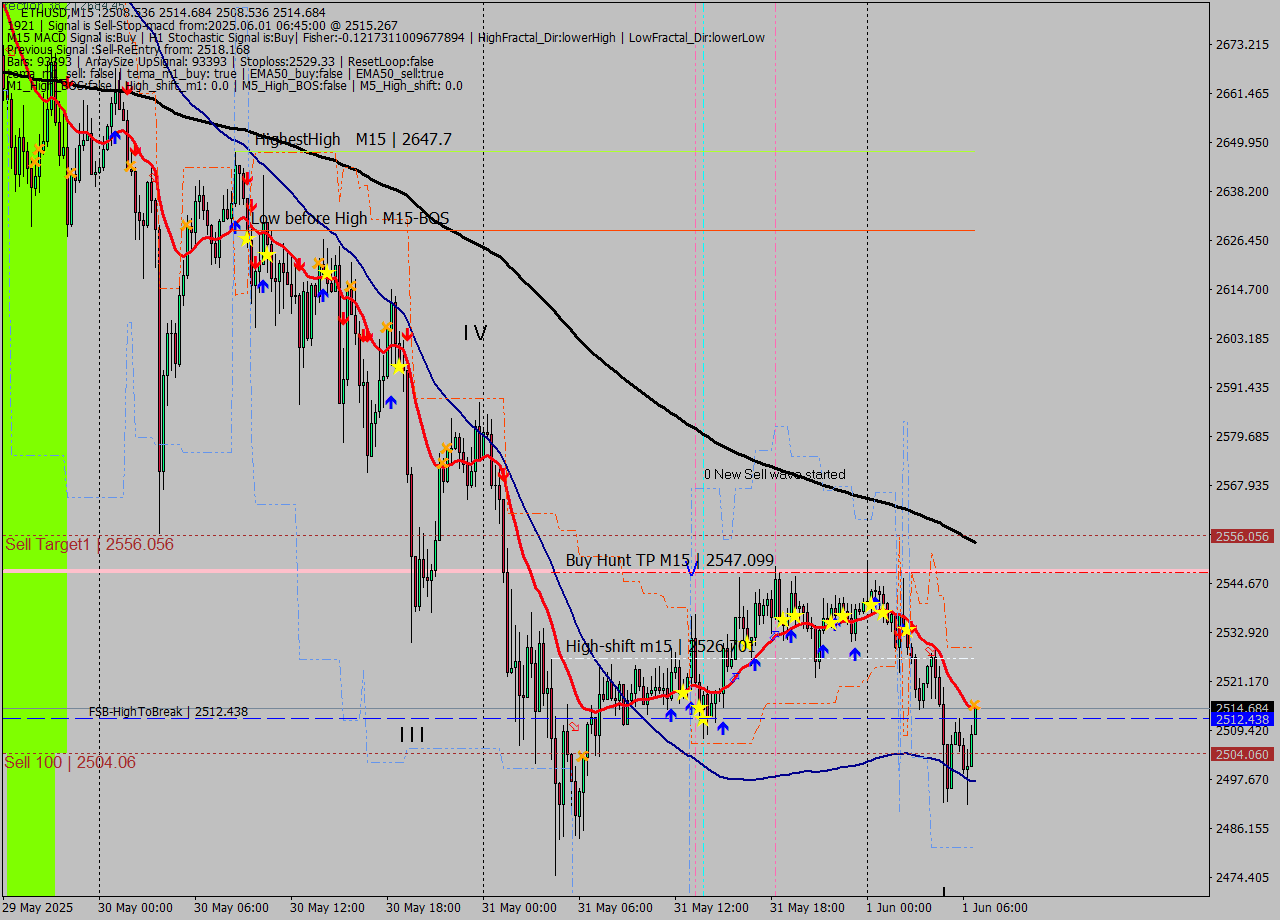Select the "Sell 100 | 2504.06" label
Viewport: 1280px width, 920px height.
70,763
